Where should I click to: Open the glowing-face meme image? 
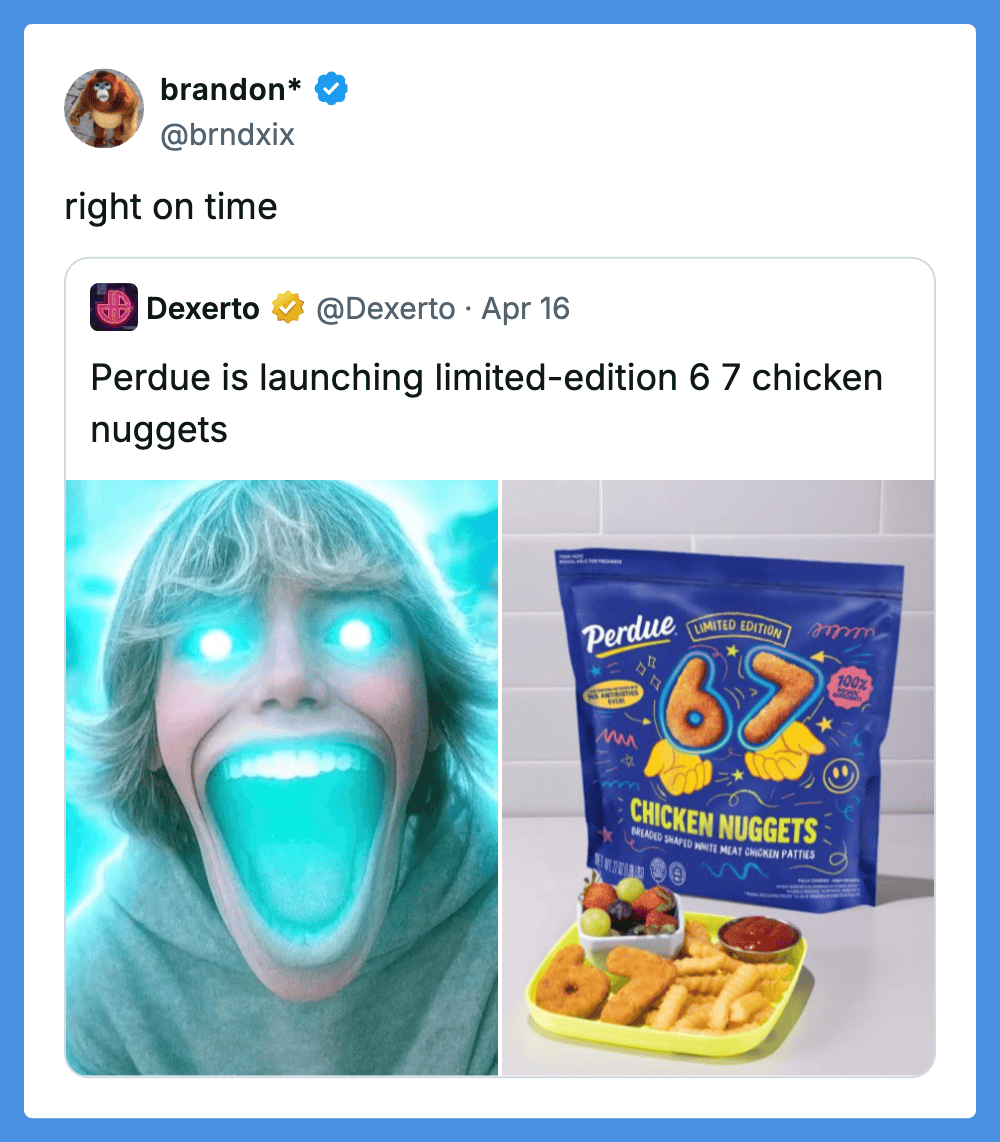pyautogui.click(x=281, y=777)
